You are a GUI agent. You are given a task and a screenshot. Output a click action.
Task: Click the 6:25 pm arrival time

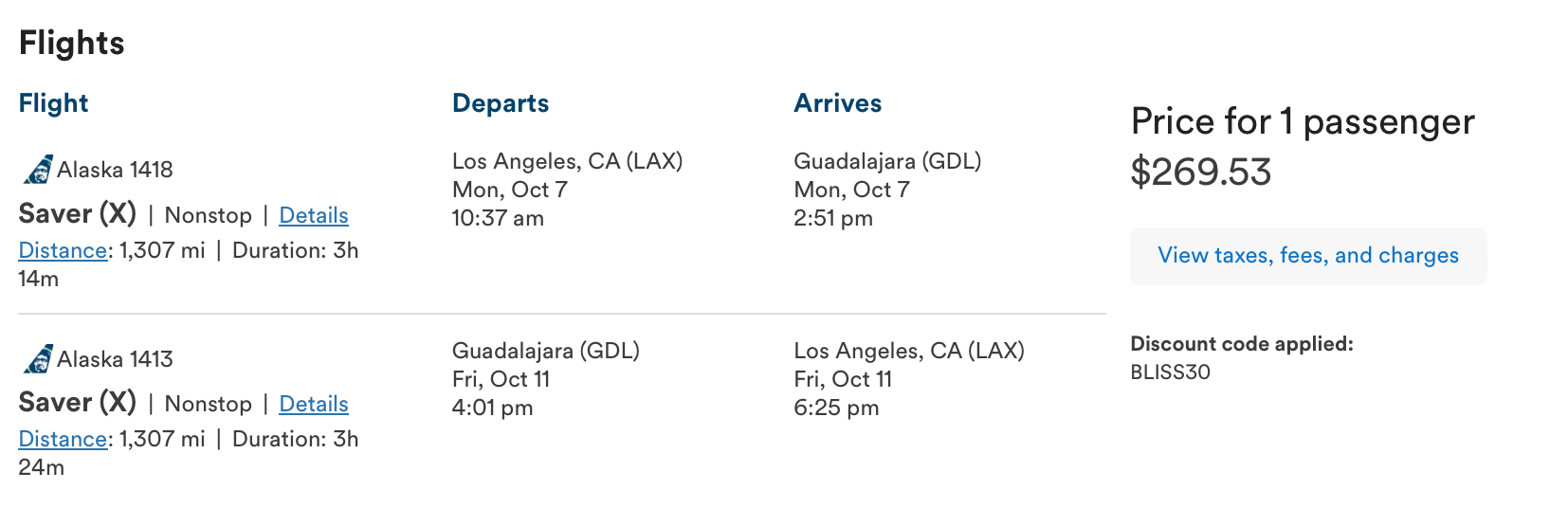[x=835, y=408]
